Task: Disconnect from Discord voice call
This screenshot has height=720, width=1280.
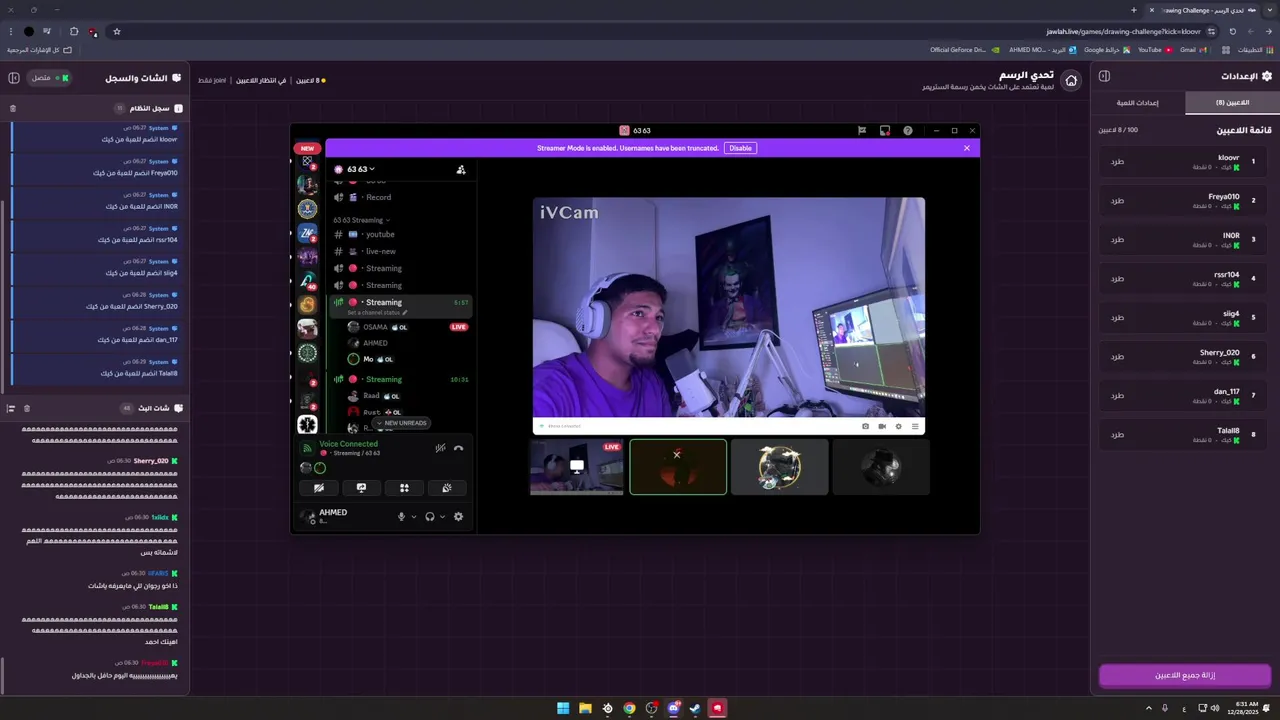Action: pyautogui.click(x=458, y=448)
